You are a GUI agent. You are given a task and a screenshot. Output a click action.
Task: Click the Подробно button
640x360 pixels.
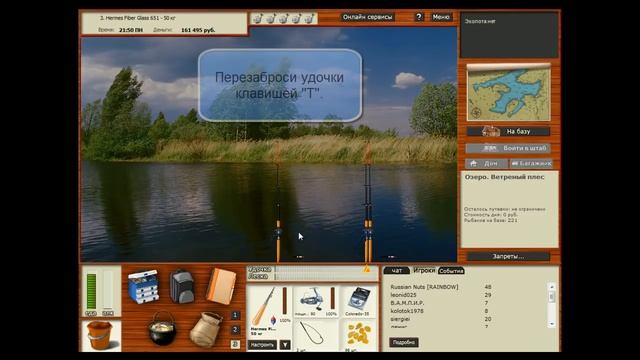click(x=404, y=342)
